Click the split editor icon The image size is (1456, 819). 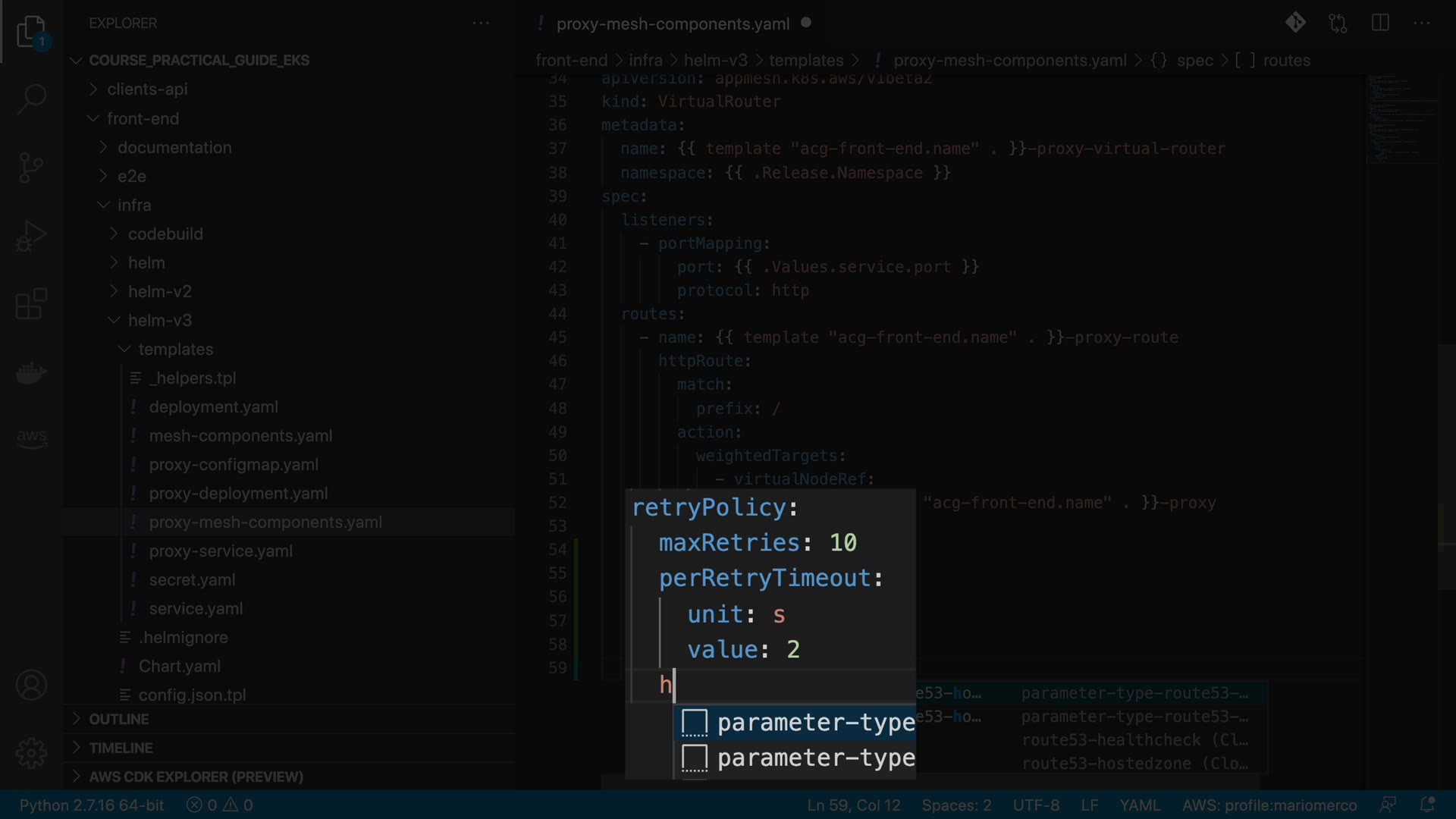pyautogui.click(x=1380, y=23)
